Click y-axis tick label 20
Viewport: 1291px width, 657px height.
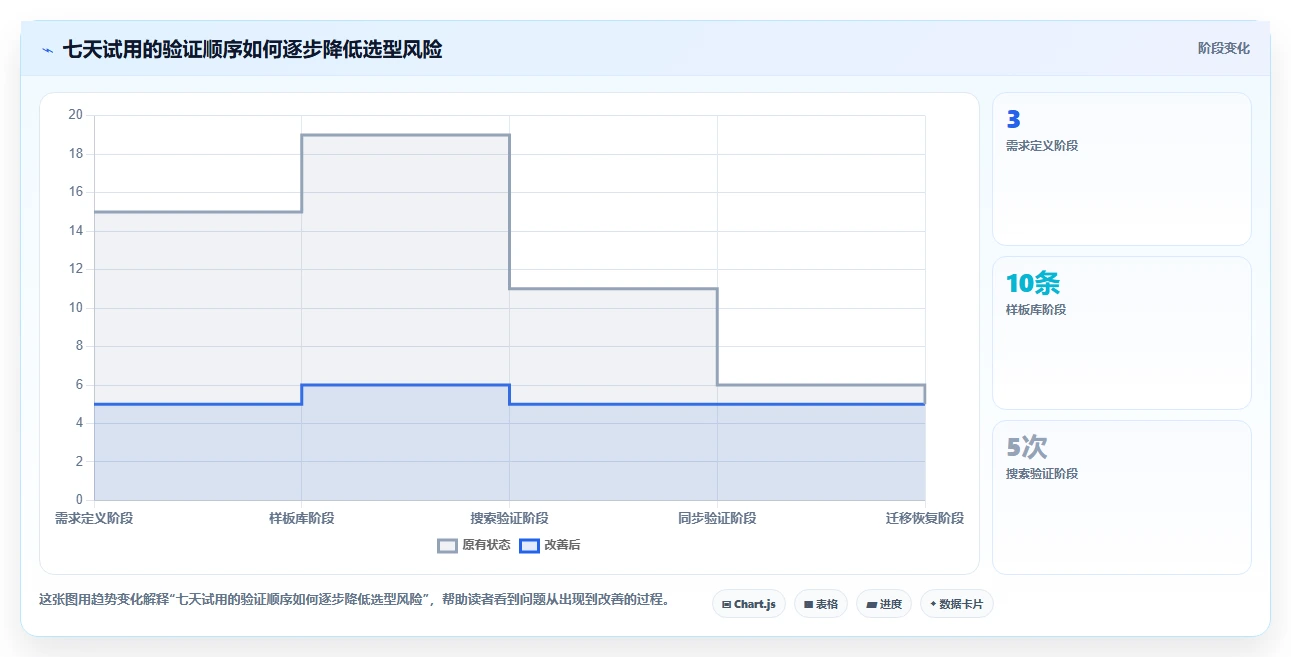(76, 115)
